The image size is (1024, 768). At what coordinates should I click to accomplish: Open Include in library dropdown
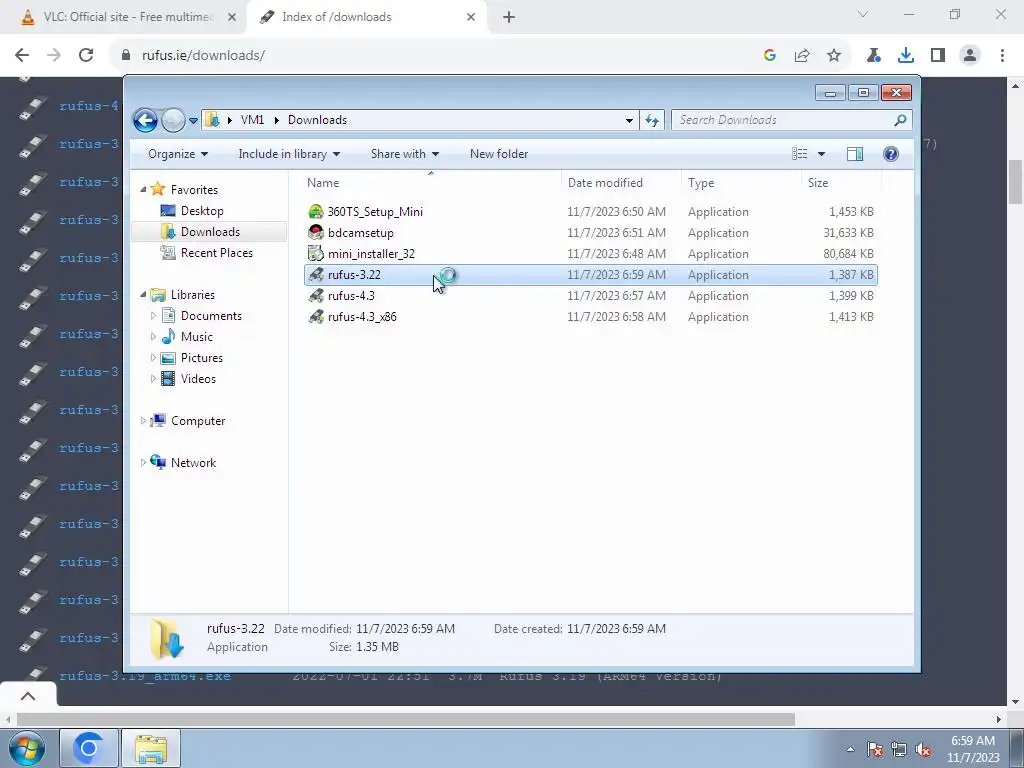click(289, 154)
